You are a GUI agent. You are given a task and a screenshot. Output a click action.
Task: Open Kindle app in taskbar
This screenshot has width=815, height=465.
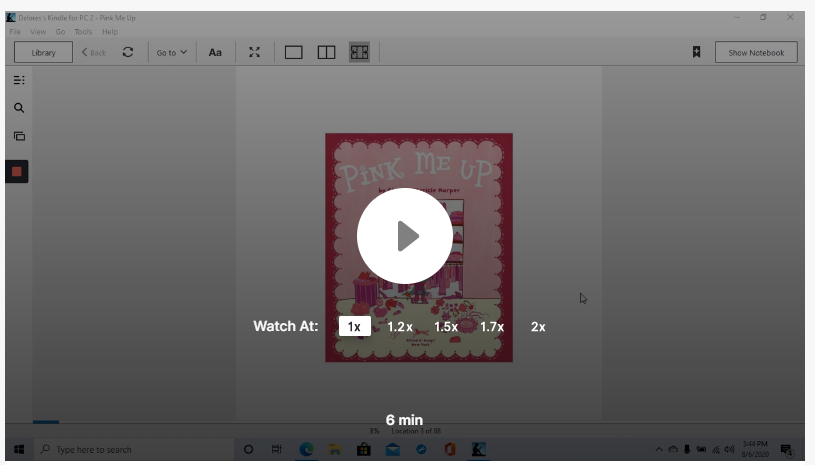click(x=478, y=449)
